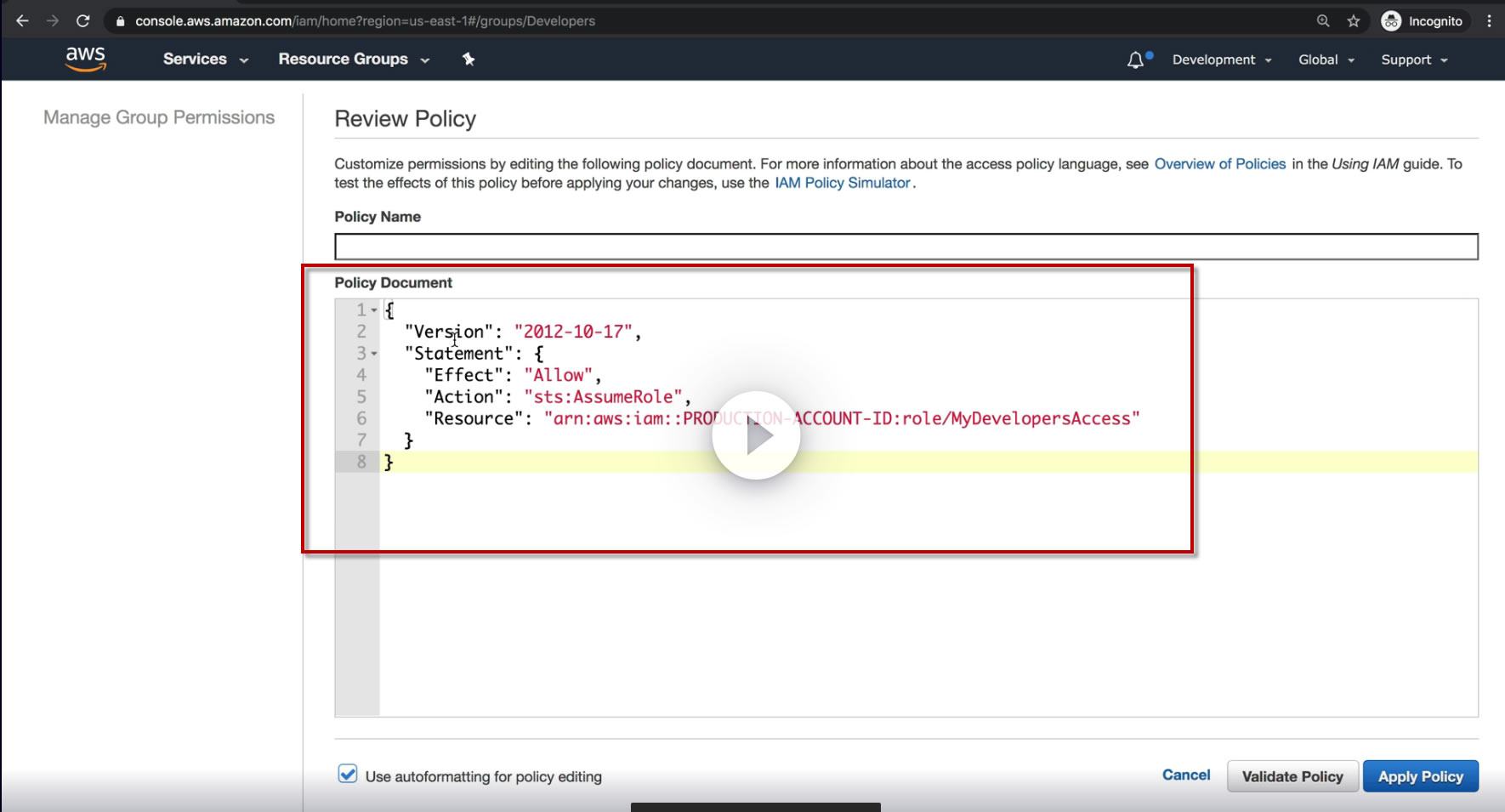
Task: Go back with browser back arrow
Action: click(23, 20)
